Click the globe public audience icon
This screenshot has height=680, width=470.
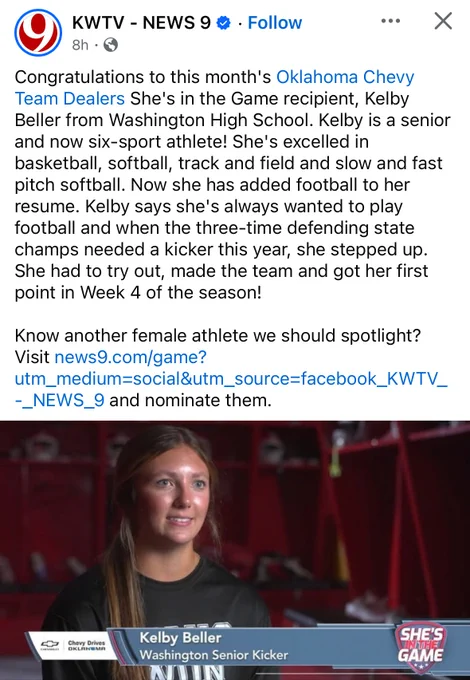[x=111, y=45]
